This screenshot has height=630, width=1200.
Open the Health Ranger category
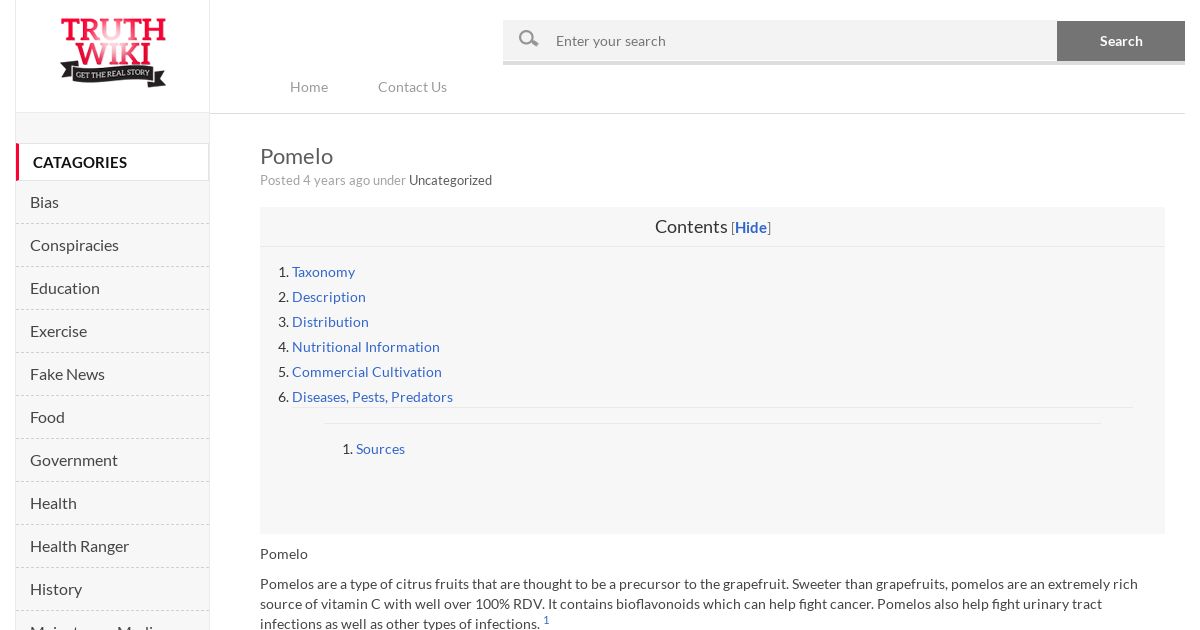112,546
